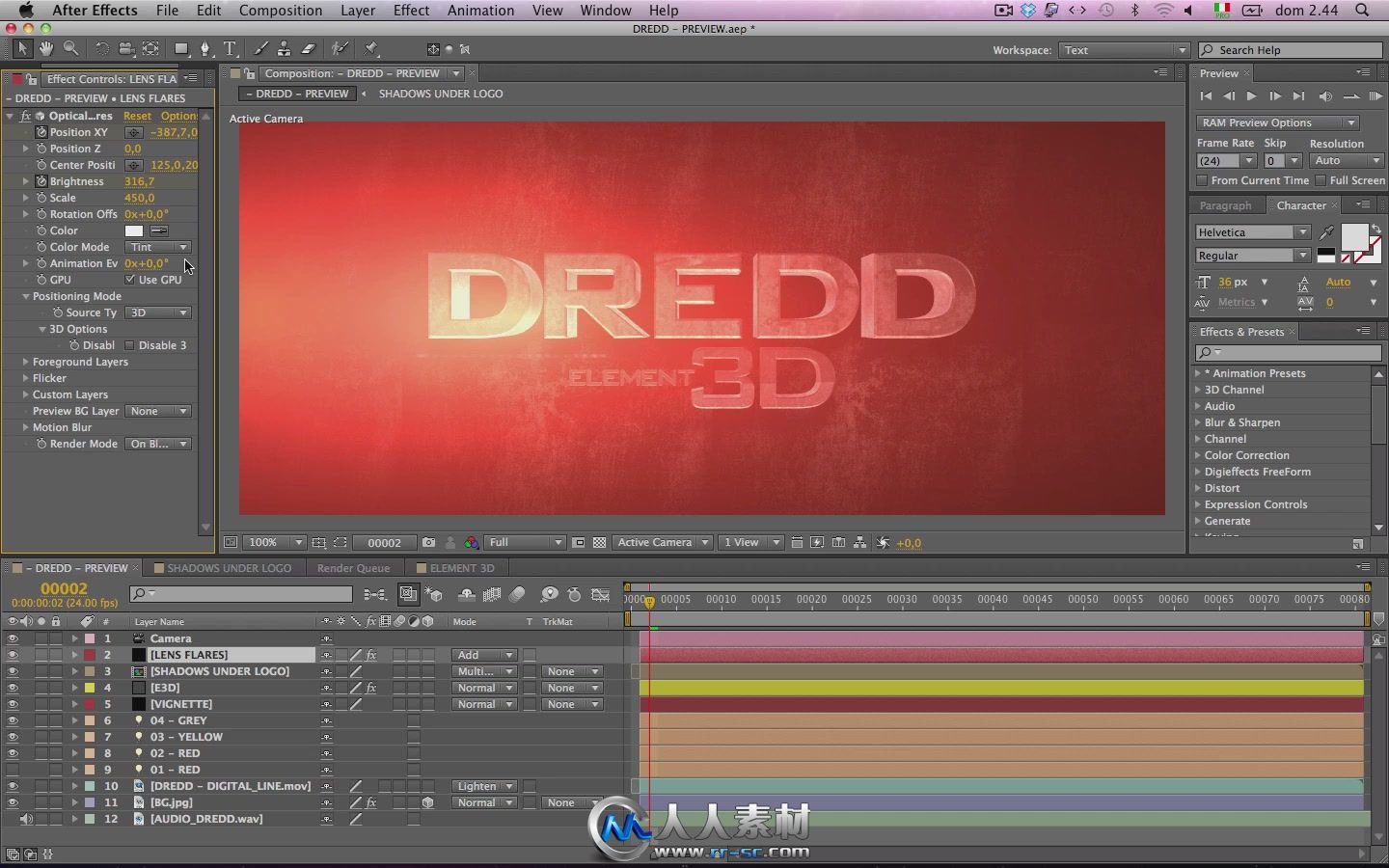Click the timeline layer search field
1389x868 pixels.
tap(241, 594)
